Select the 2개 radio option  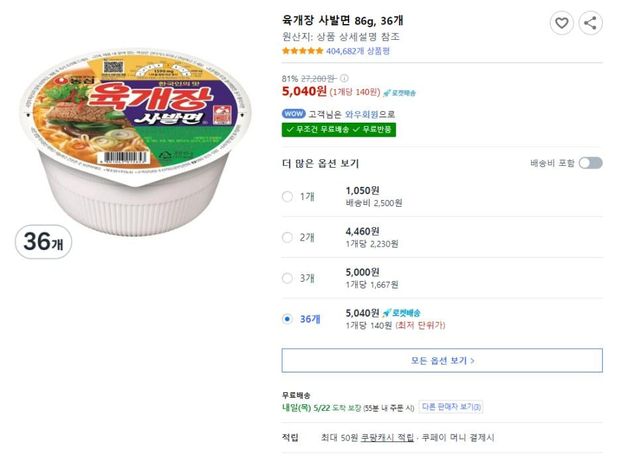coord(288,237)
